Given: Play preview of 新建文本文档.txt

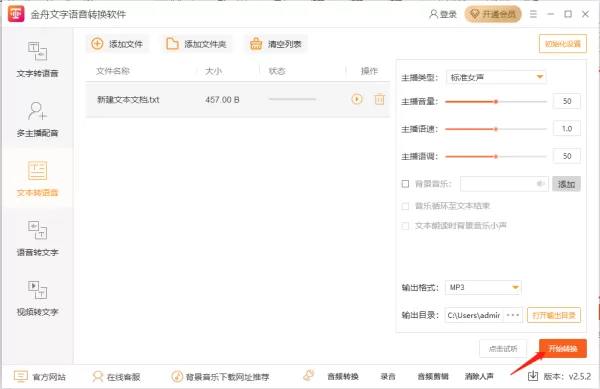Looking at the screenshot, I should point(357,99).
